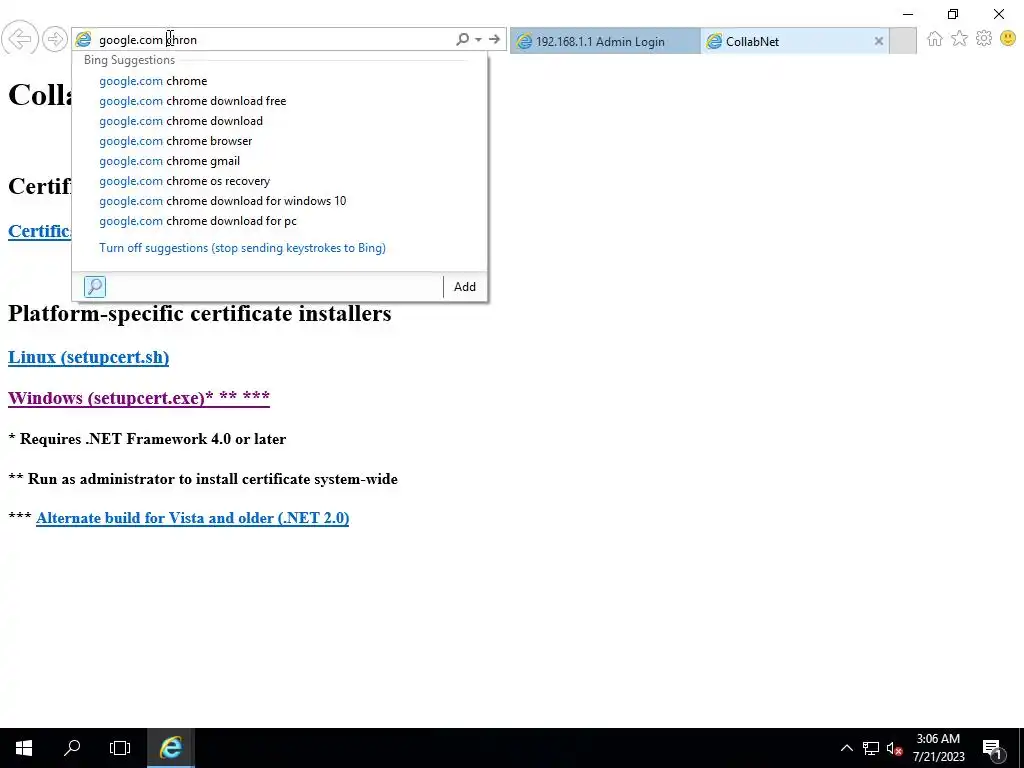
Task: Open Task View on the taskbar
Action: point(120,748)
